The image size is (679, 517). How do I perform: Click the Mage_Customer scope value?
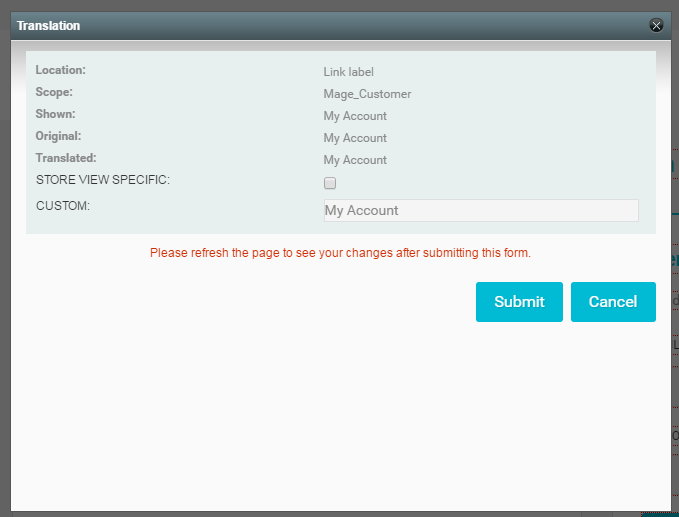pyautogui.click(x=367, y=94)
